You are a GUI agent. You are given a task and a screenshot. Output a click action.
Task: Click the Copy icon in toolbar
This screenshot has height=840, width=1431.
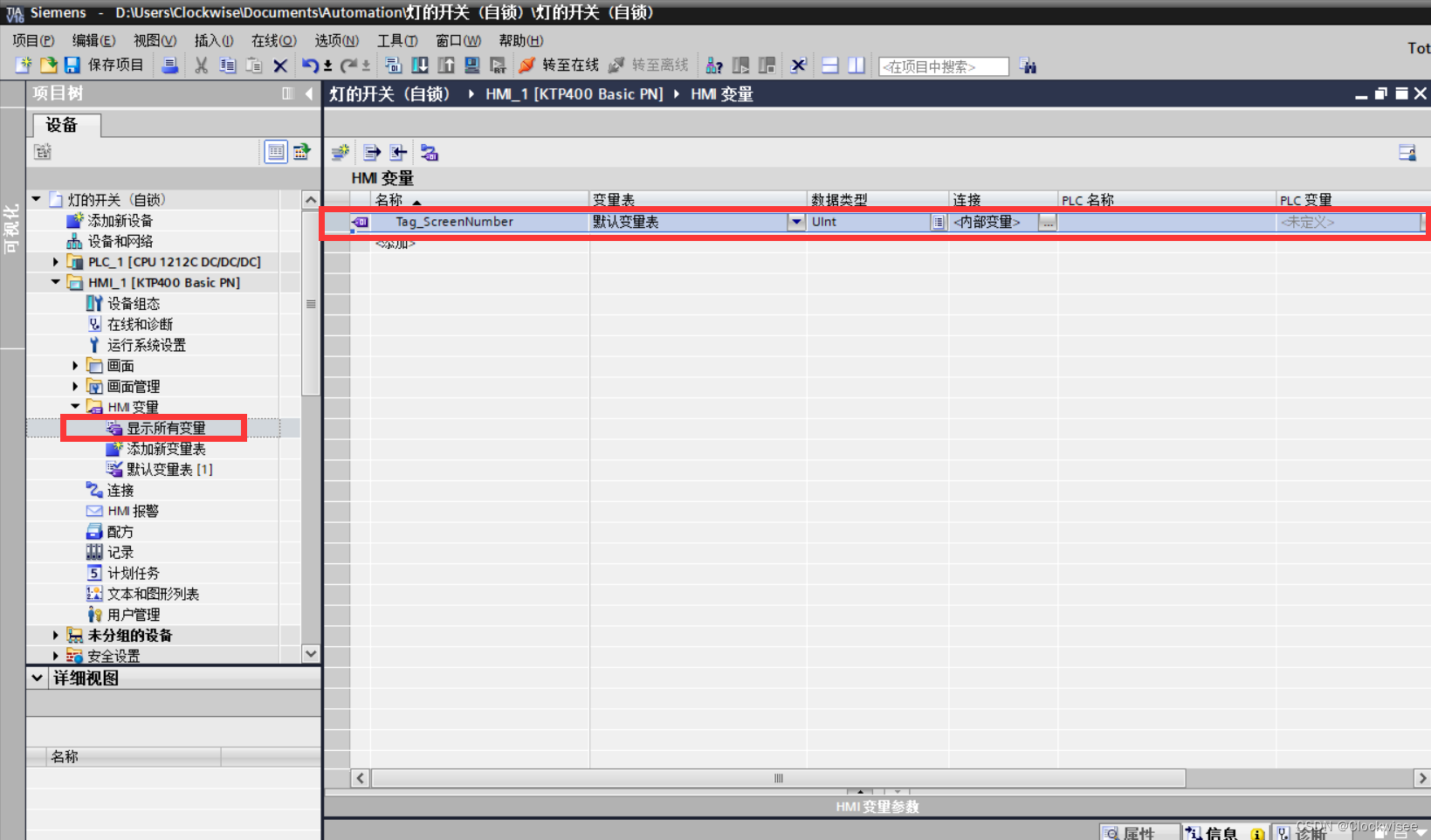pos(228,65)
